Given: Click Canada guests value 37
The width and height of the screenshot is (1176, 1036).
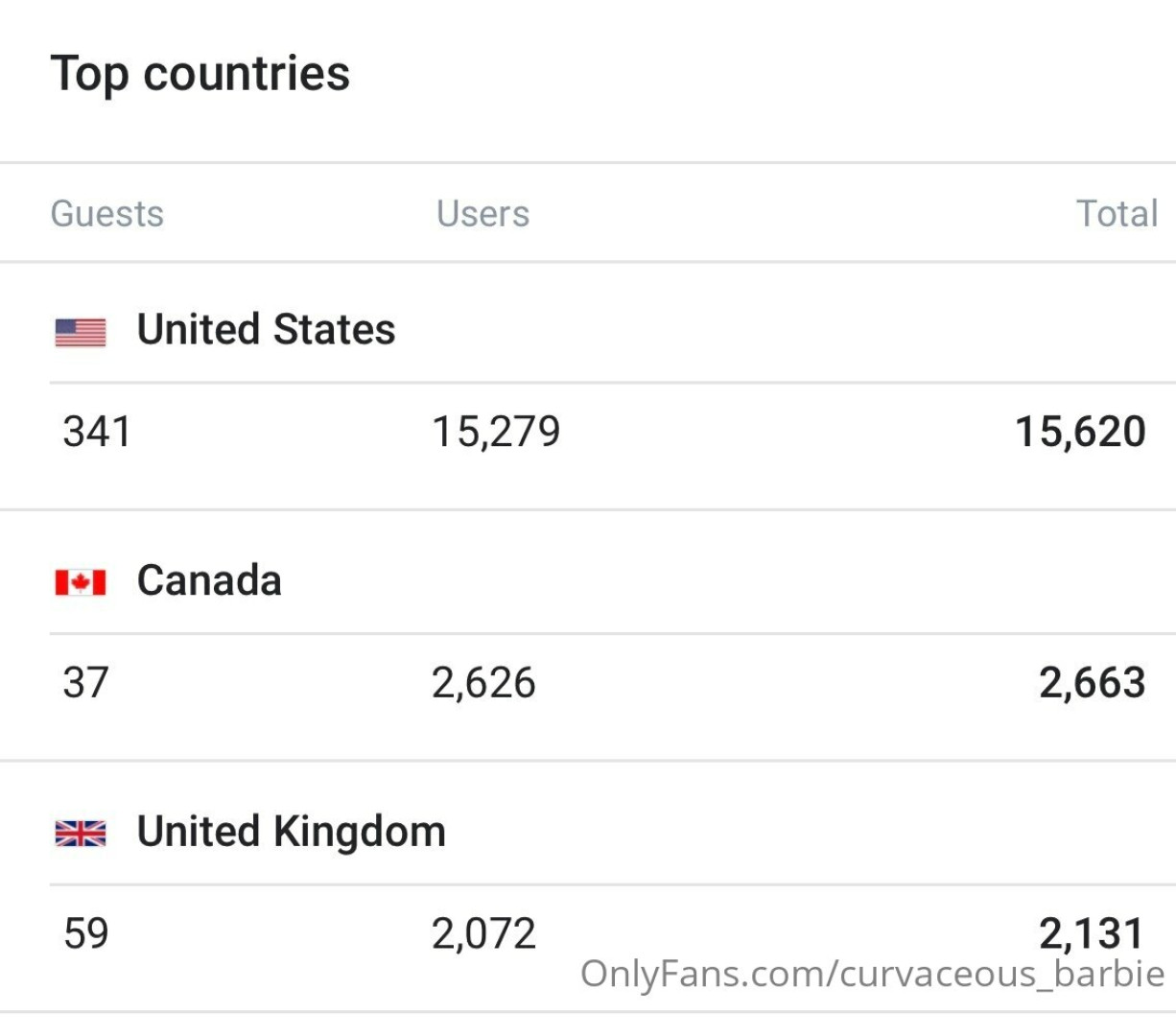Looking at the screenshot, I should pos(85,683).
